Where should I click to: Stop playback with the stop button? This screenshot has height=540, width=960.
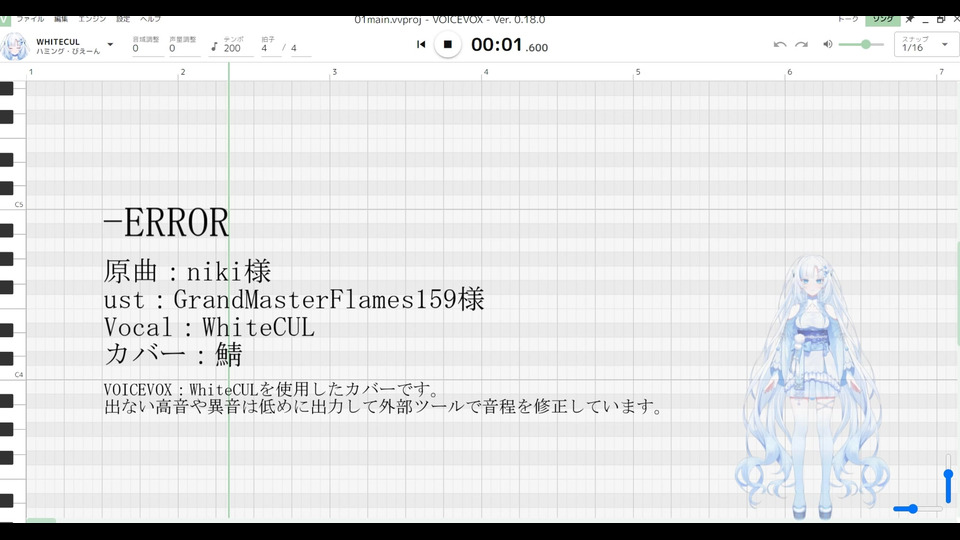448,44
